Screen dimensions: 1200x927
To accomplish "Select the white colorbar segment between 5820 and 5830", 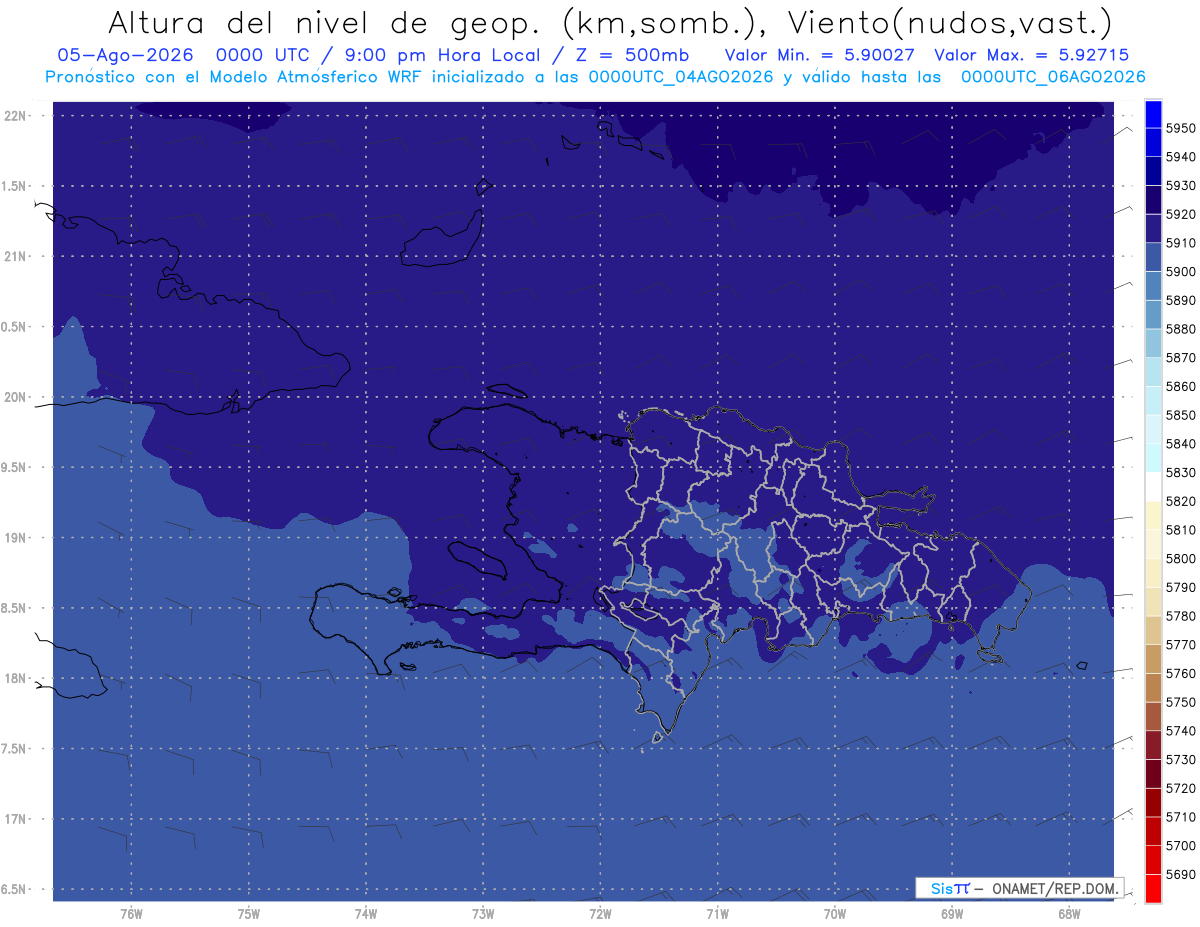I will pyautogui.click(x=1153, y=487).
